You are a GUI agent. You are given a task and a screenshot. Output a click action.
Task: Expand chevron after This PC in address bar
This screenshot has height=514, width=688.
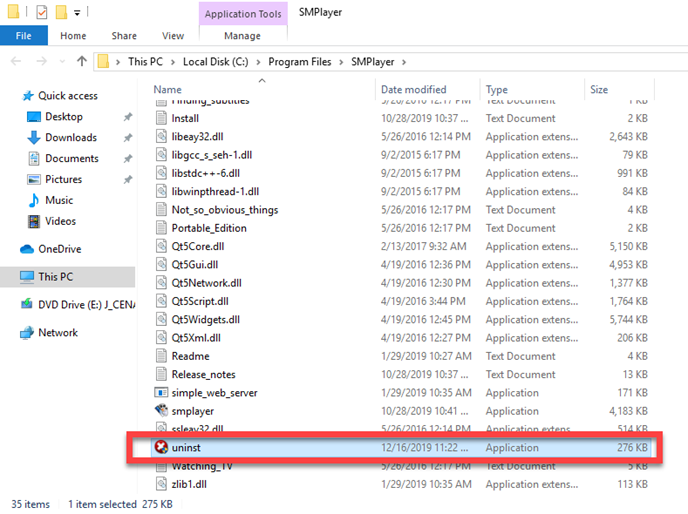173,62
